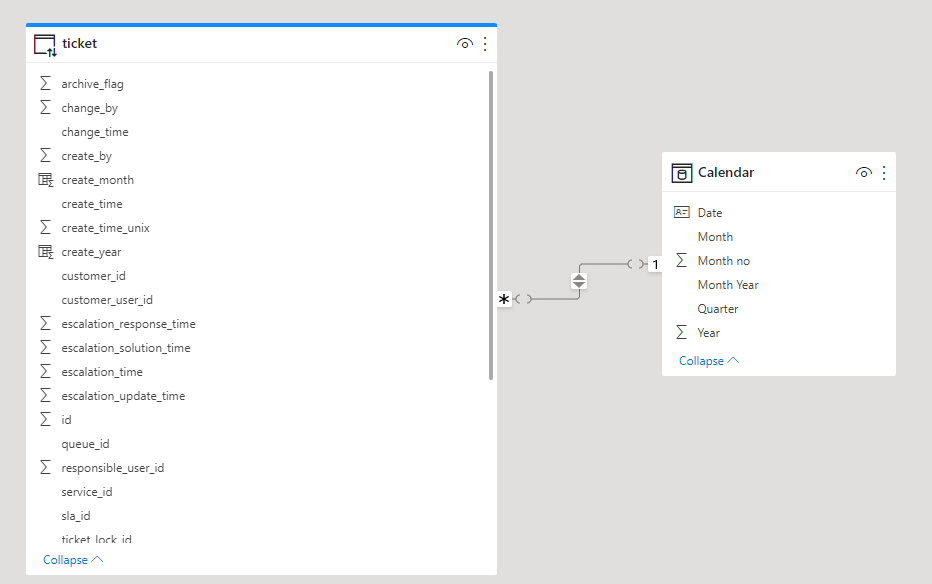Select the Date field in Calendar

[x=710, y=213]
